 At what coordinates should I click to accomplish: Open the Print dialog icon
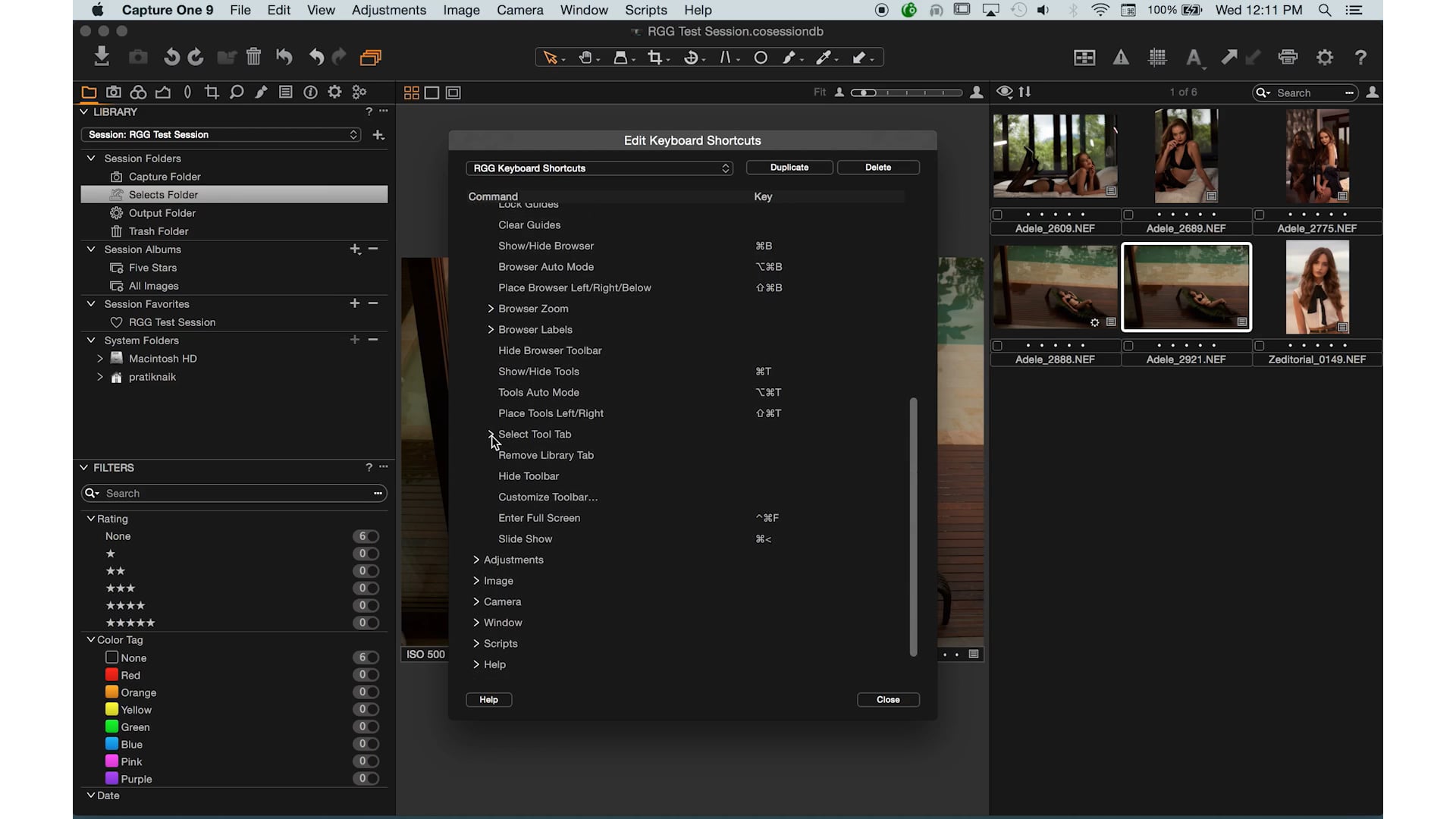[1288, 57]
